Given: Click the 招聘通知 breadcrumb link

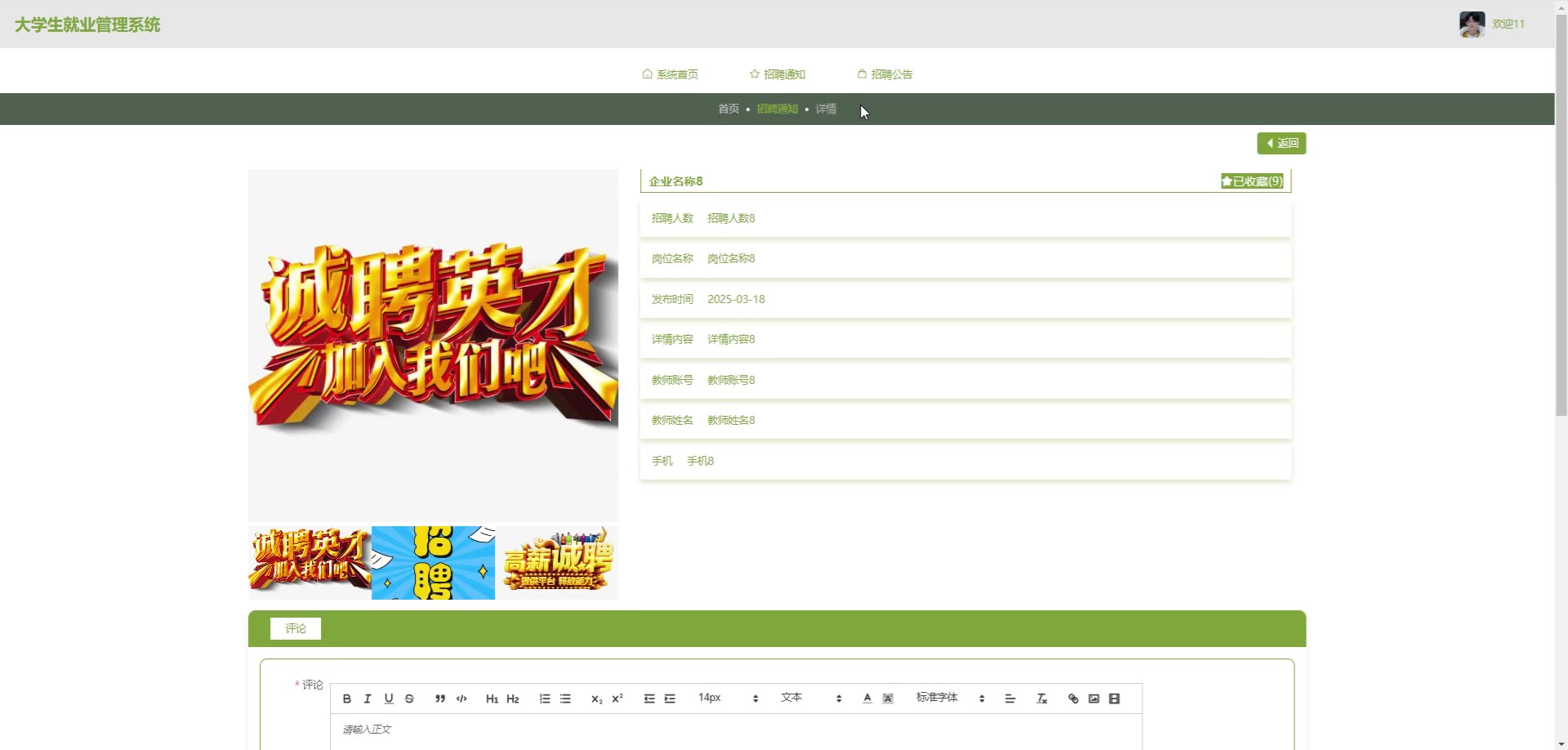Looking at the screenshot, I should 777,109.
